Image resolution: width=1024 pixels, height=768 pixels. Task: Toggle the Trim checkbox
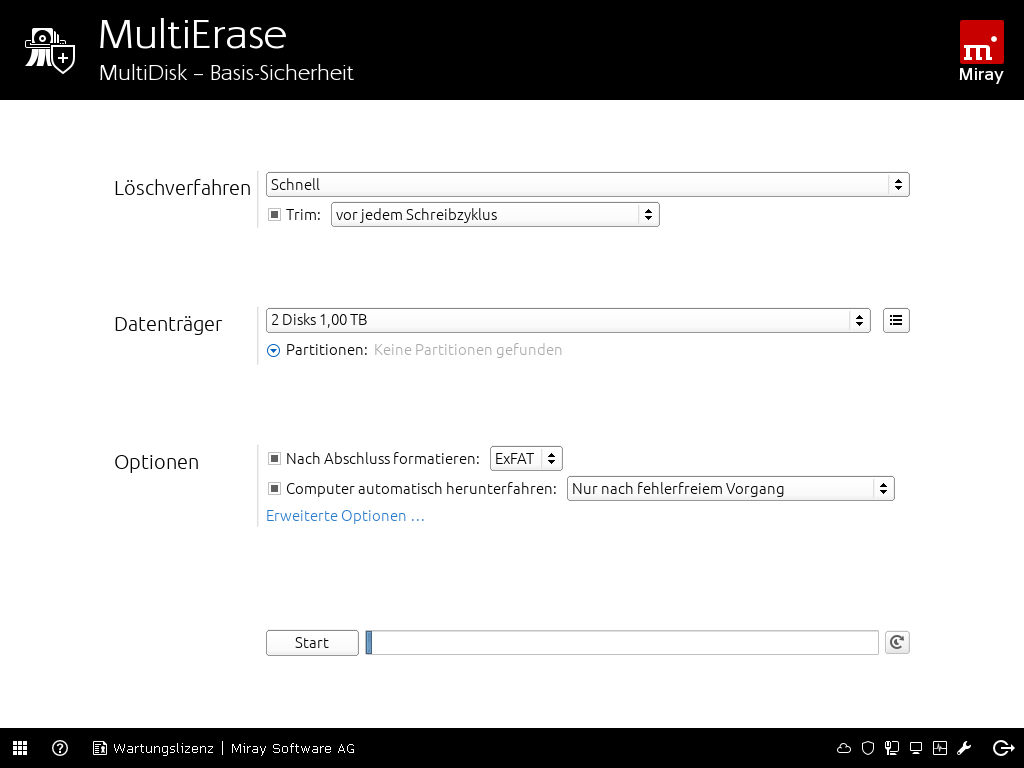[x=275, y=215]
